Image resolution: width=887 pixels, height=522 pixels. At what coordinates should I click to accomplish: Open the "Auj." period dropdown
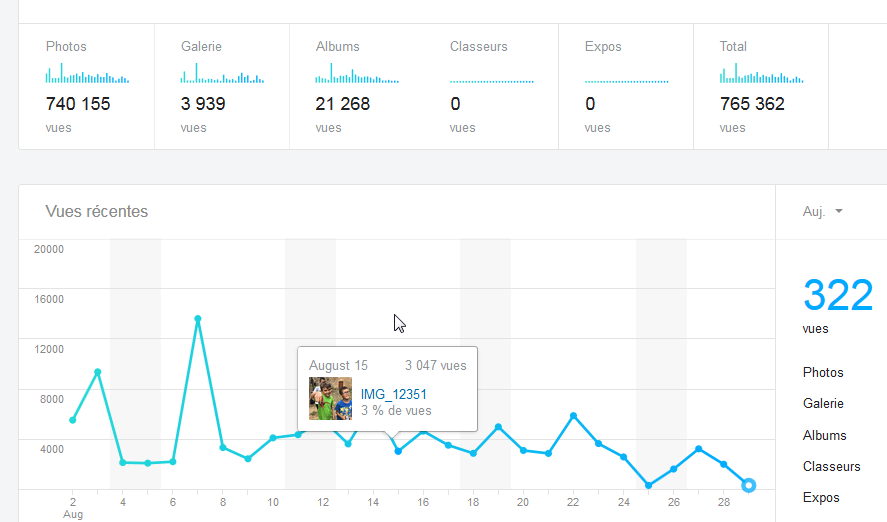coord(823,212)
